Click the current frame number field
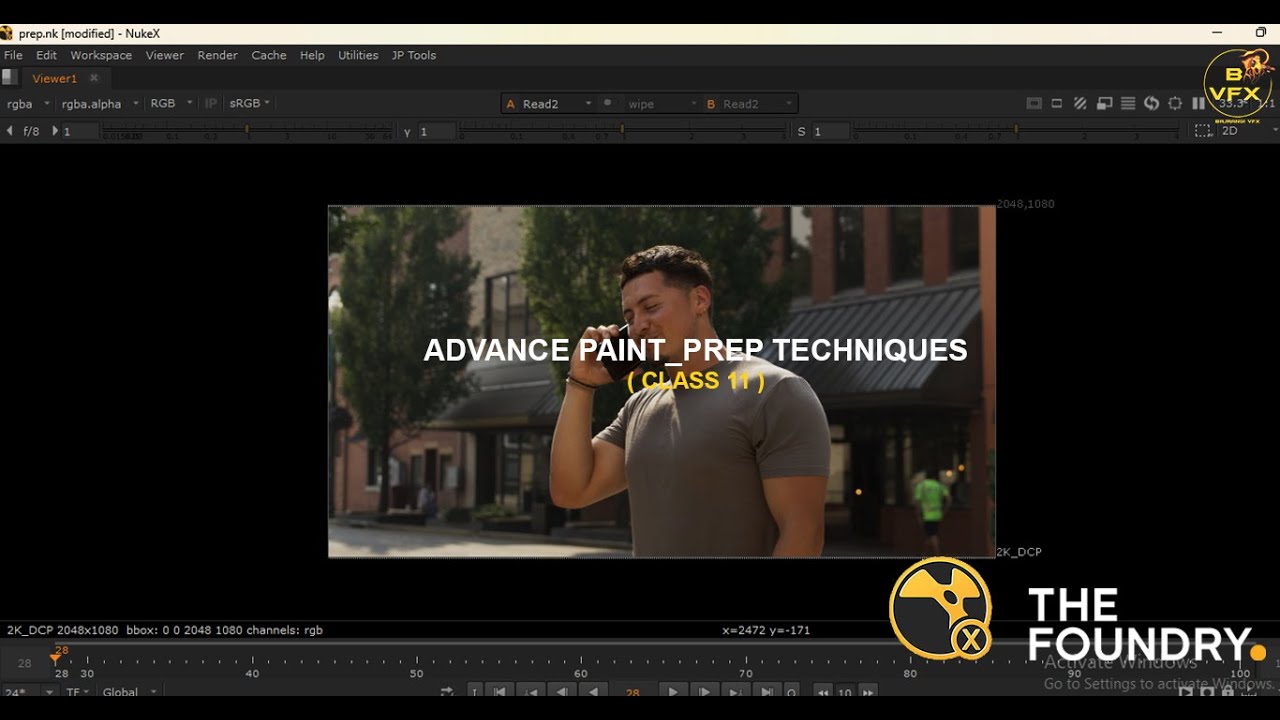Image resolution: width=1280 pixels, height=720 pixels. pyautogui.click(x=632, y=692)
